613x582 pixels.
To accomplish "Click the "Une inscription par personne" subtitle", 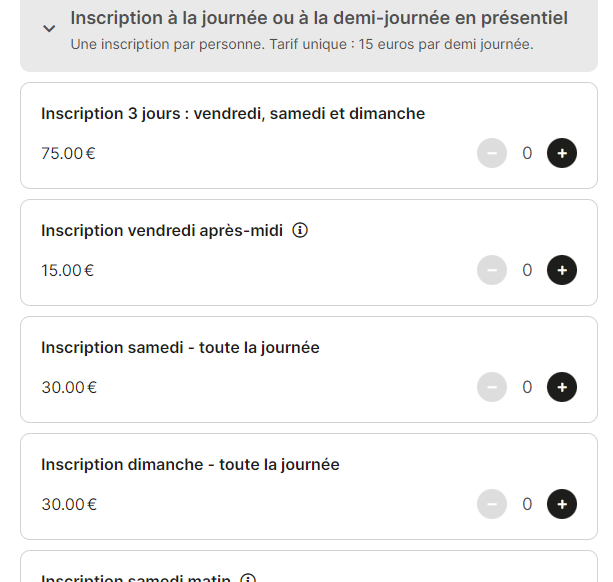I will coord(301,45).
